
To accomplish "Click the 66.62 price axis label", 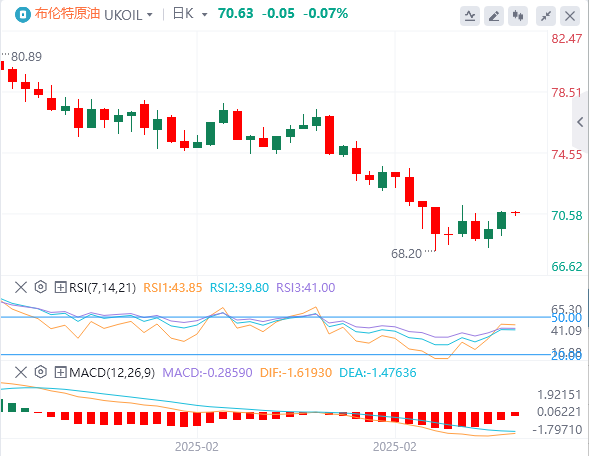I will (x=567, y=267).
